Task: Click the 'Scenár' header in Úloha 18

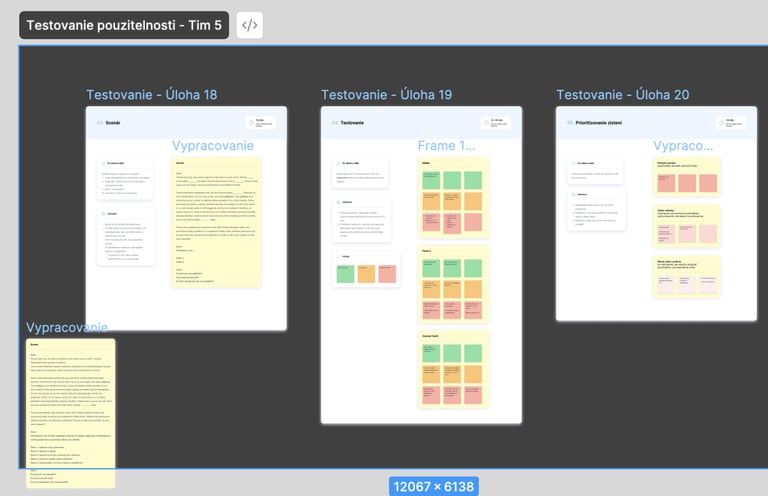Action: click(x=113, y=123)
